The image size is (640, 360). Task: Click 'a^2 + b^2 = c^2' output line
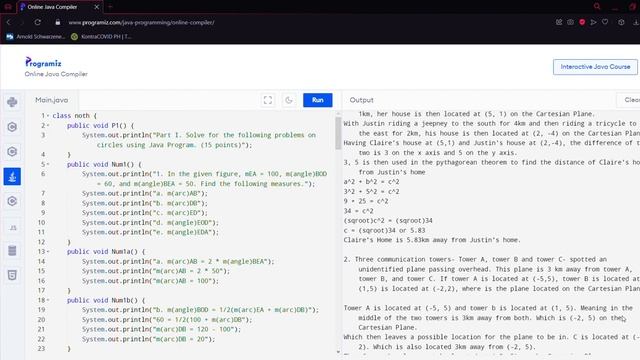click(x=371, y=182)
